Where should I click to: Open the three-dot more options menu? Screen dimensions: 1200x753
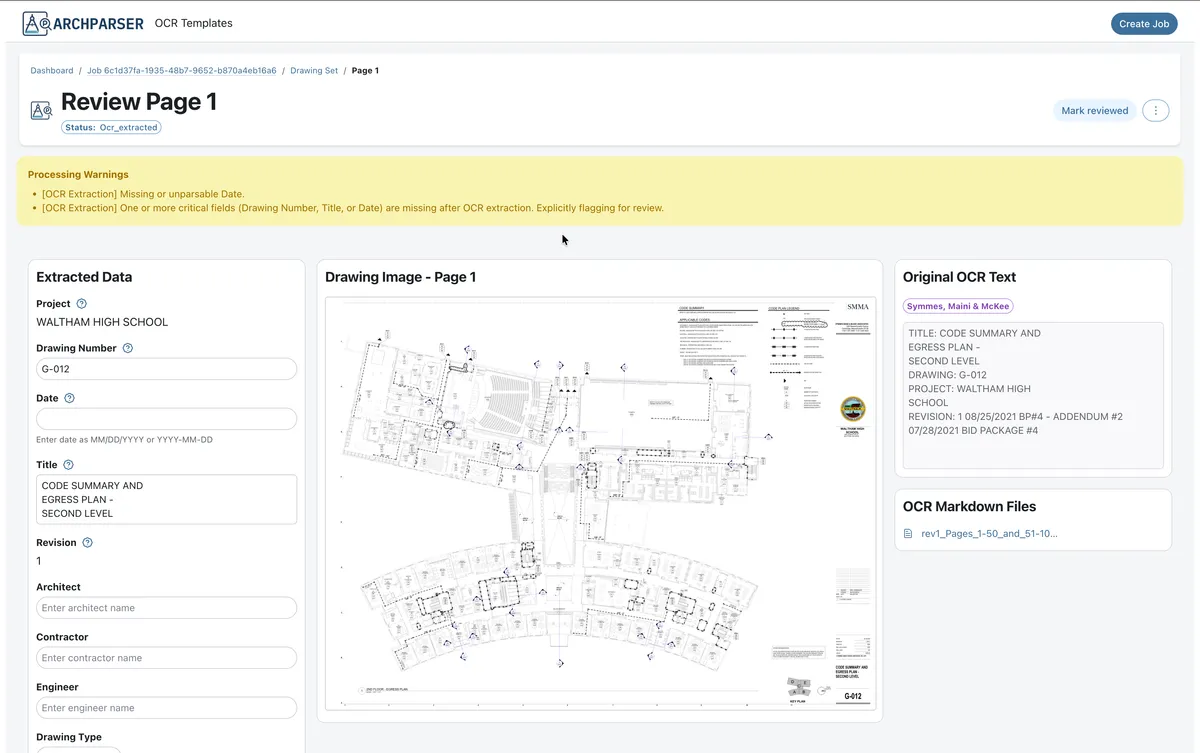[1156, 111]
